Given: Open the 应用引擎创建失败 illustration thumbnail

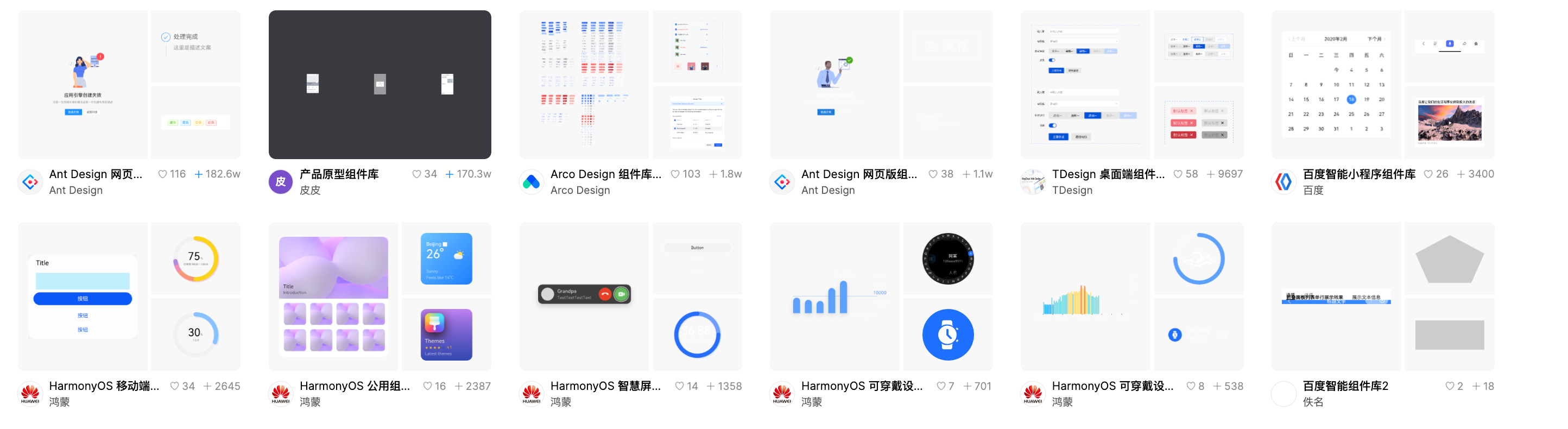Looking at the screenshot, I should (x=83, y=85).
